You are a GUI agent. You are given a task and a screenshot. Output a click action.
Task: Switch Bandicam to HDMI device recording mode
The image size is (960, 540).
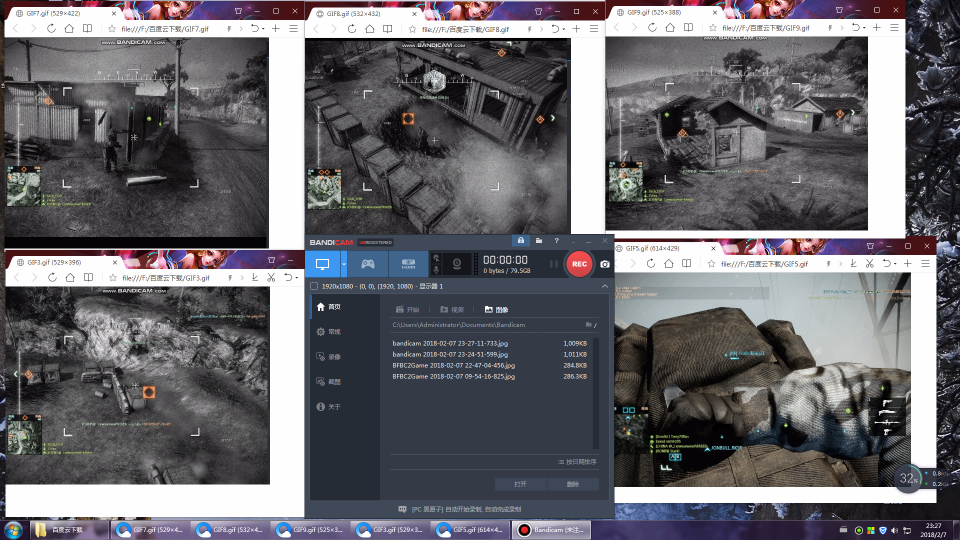(408, 264)
